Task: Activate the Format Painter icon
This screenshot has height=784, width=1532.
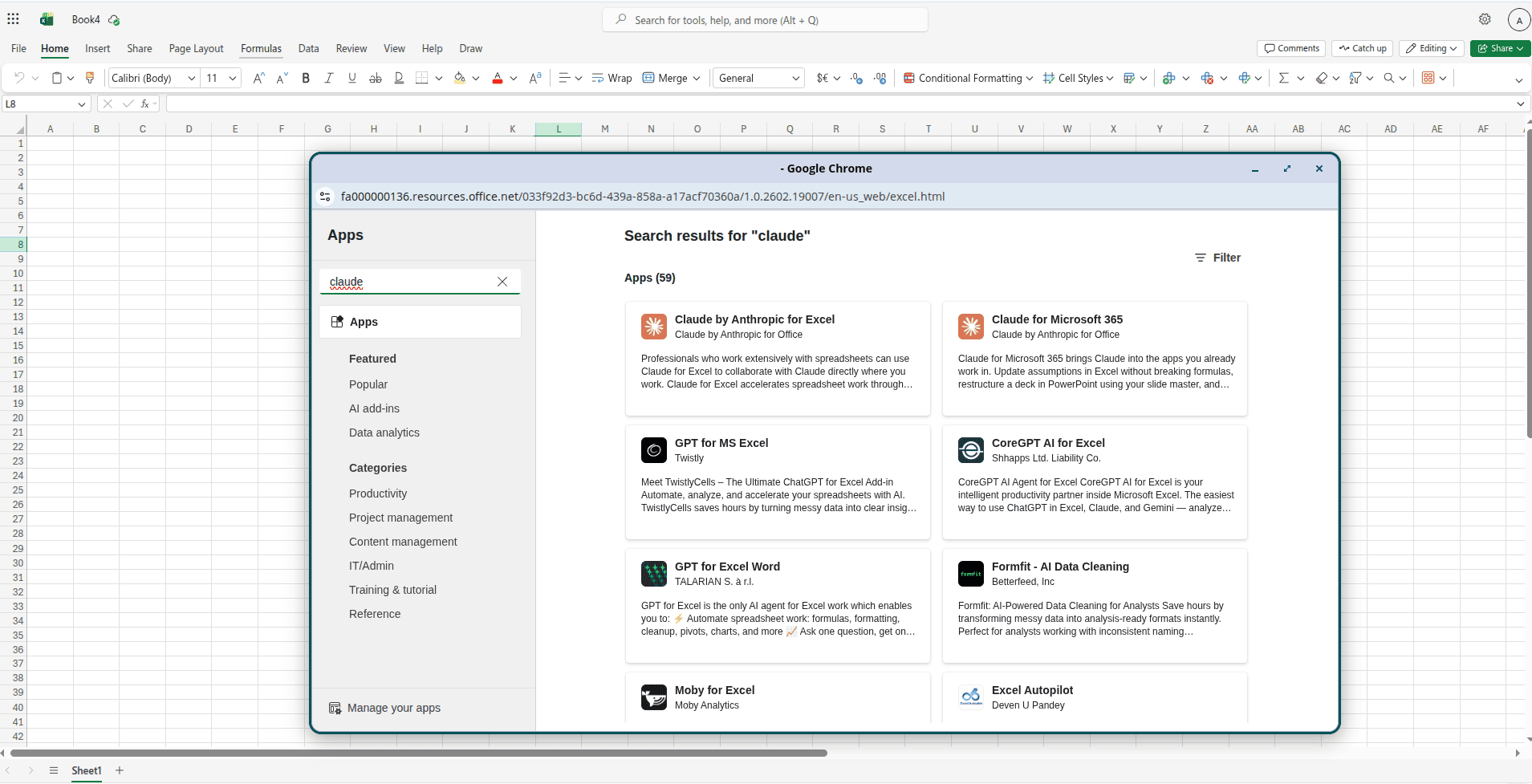Action: (90, 78)
